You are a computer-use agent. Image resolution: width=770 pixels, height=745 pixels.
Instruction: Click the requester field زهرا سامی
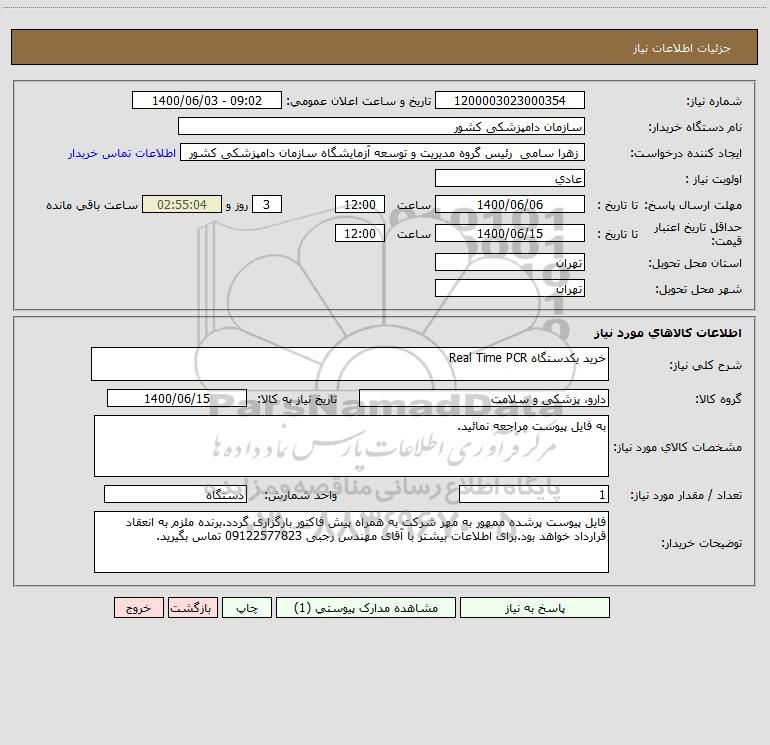tap(383, 152)
